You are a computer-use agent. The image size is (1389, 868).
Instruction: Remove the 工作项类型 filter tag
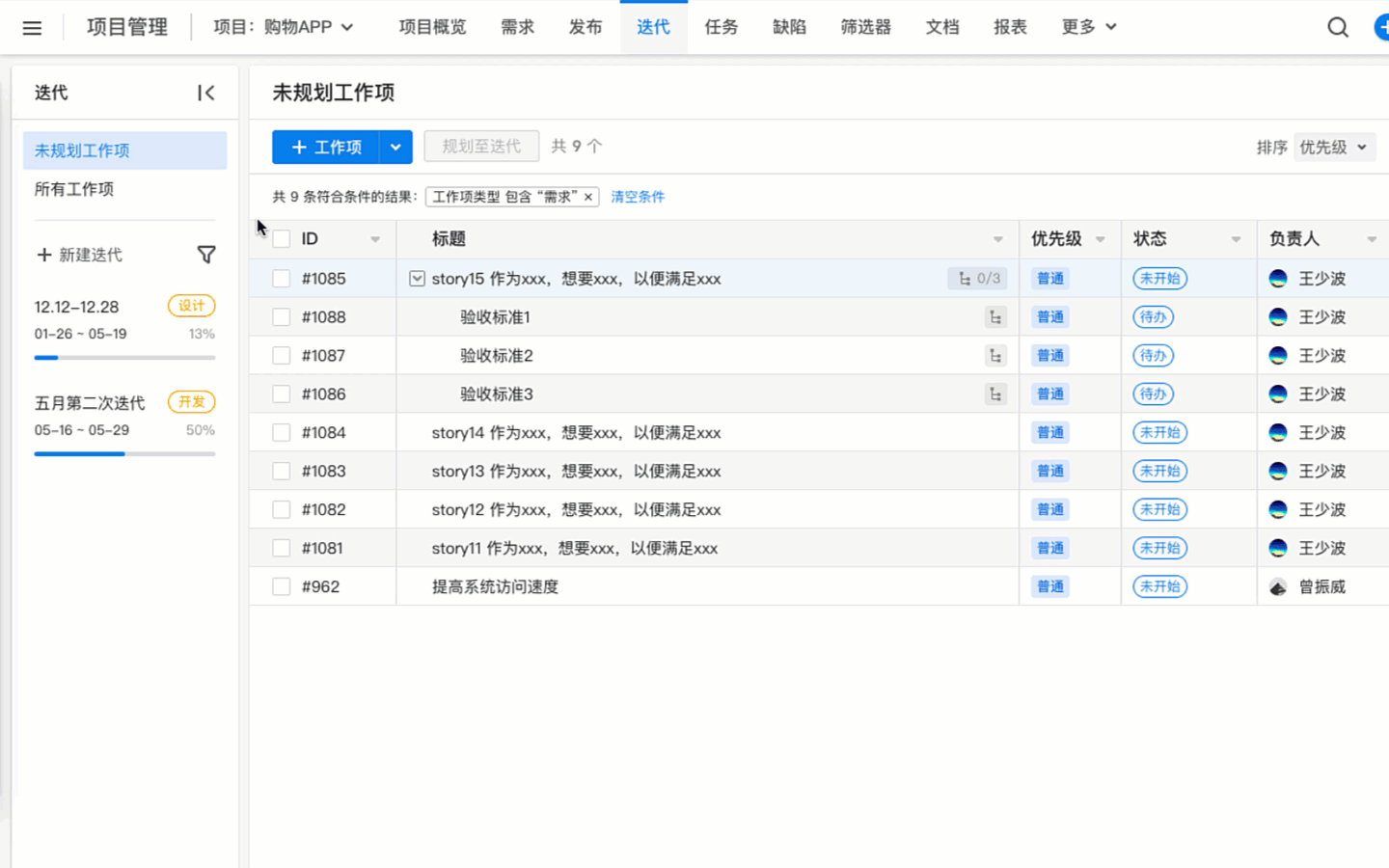tap(587, 197)
